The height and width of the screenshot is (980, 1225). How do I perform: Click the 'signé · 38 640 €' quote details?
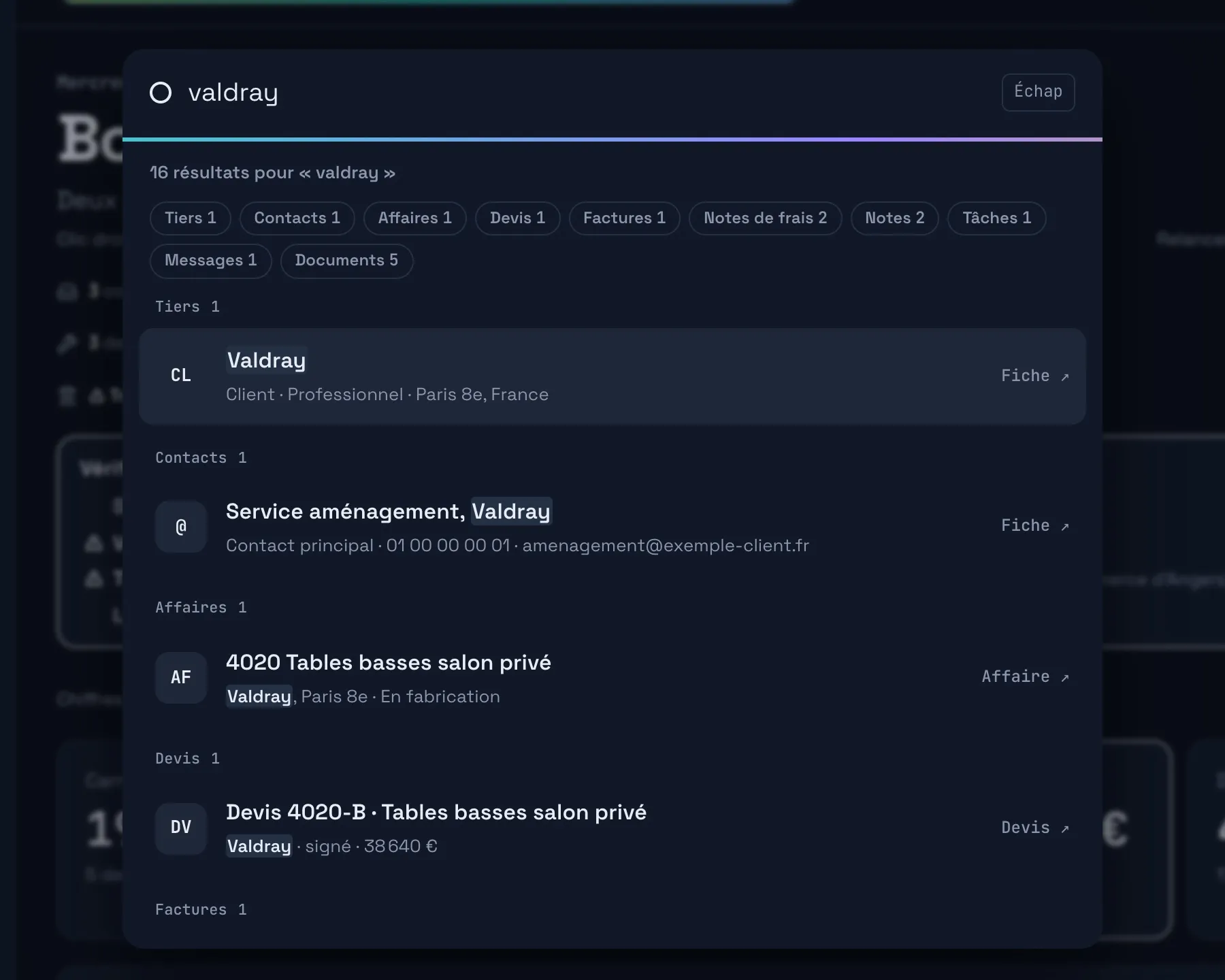click(x=371, y=847)
